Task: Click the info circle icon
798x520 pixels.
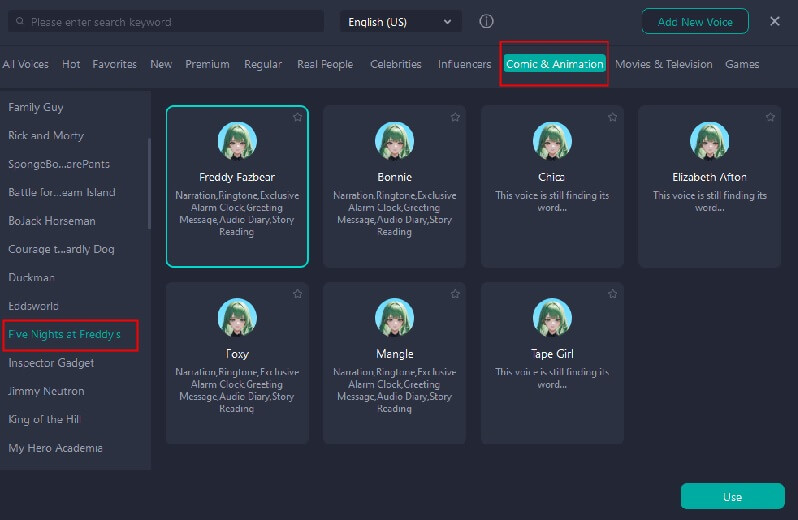Action: 486,21
